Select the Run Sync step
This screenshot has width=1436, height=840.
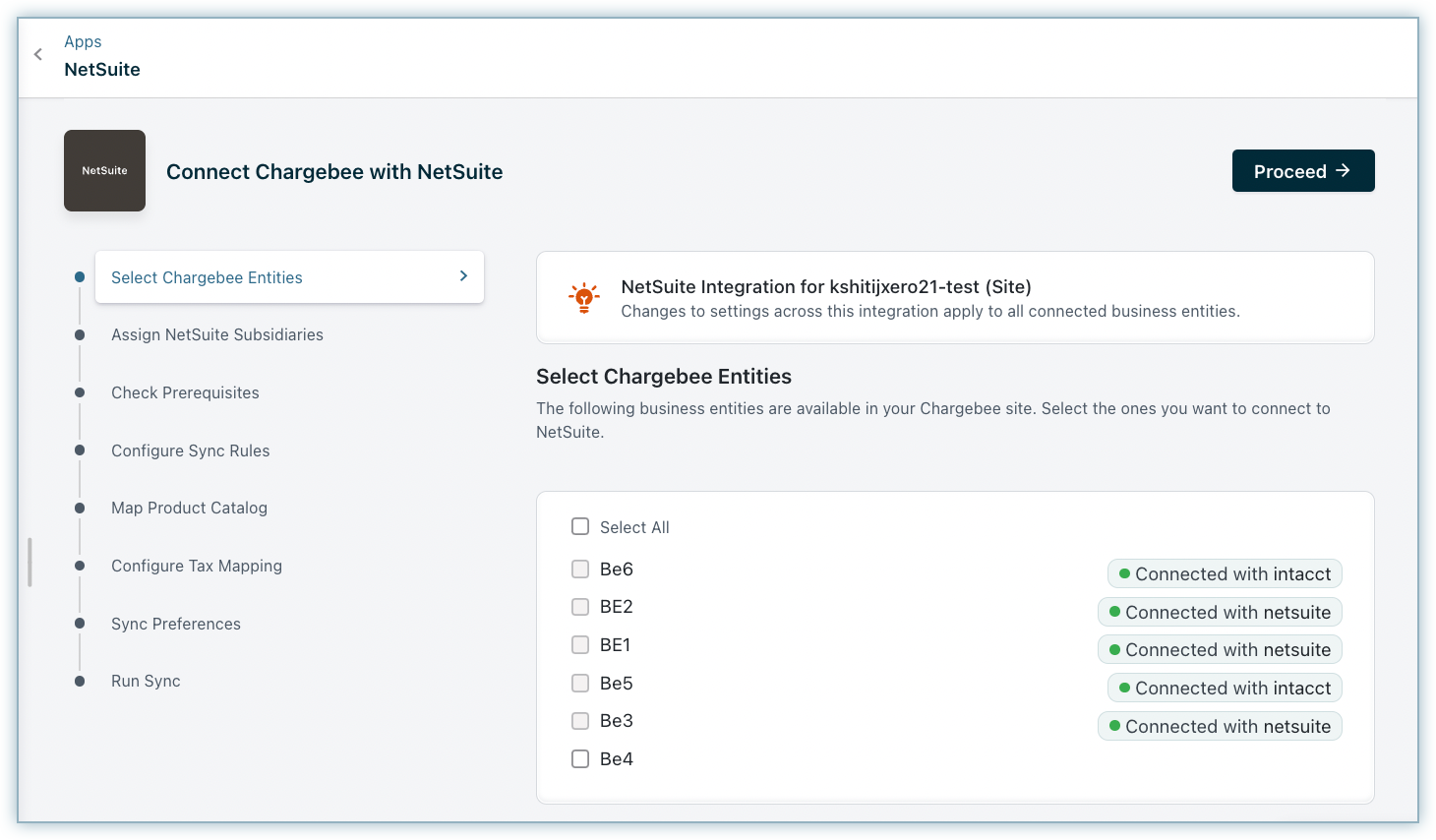146,681
